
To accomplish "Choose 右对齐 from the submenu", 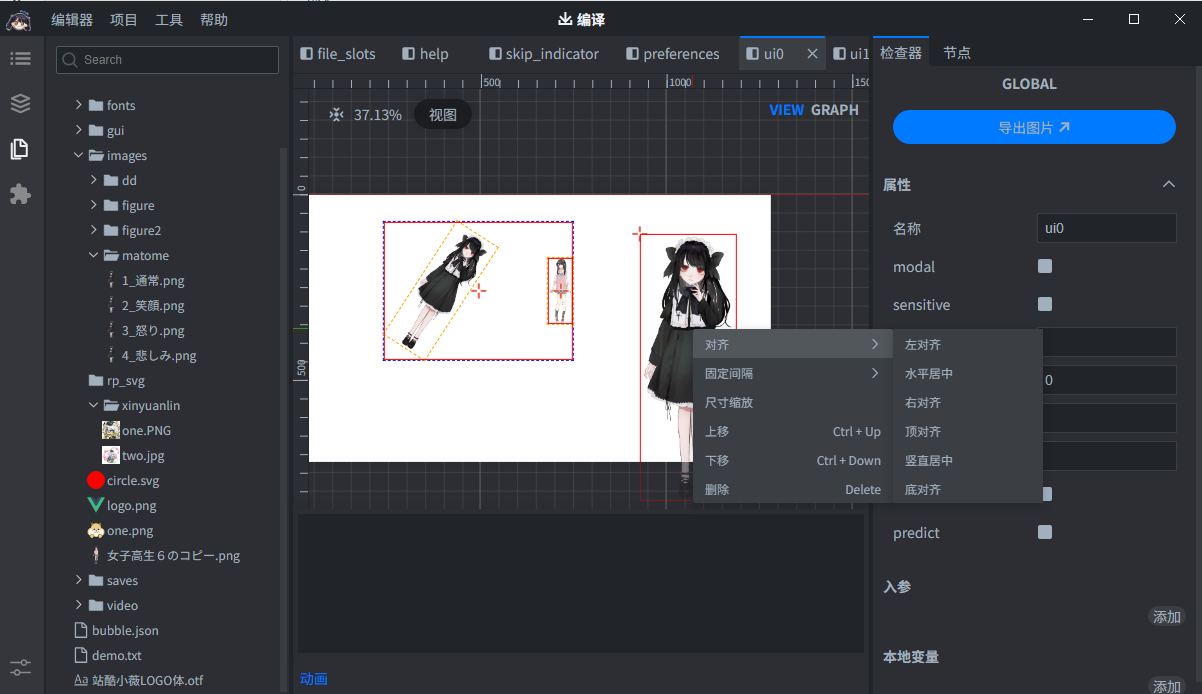I will click(x=967, y=402).
